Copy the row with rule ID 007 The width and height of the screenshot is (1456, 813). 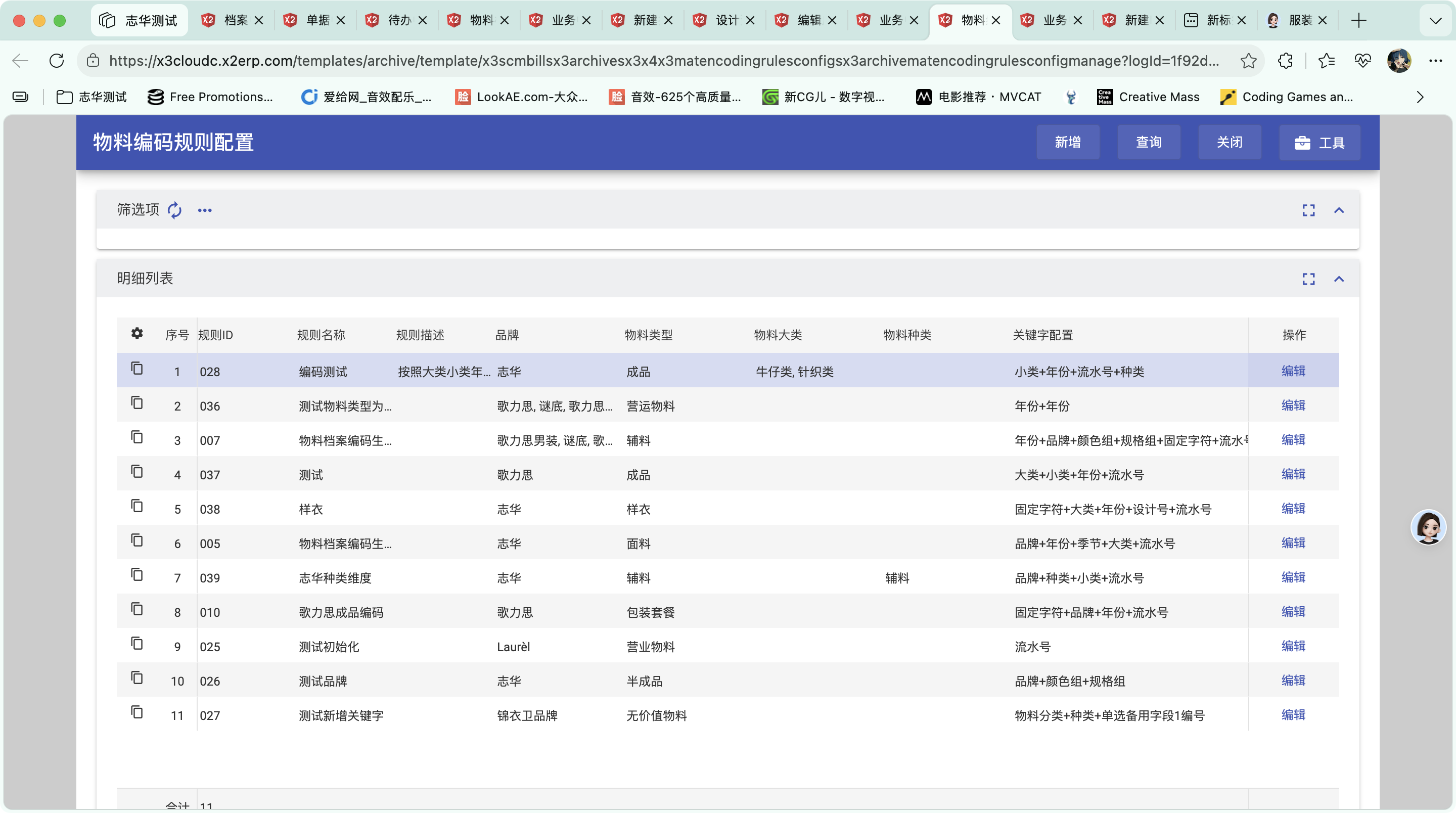tap(137, 438)
